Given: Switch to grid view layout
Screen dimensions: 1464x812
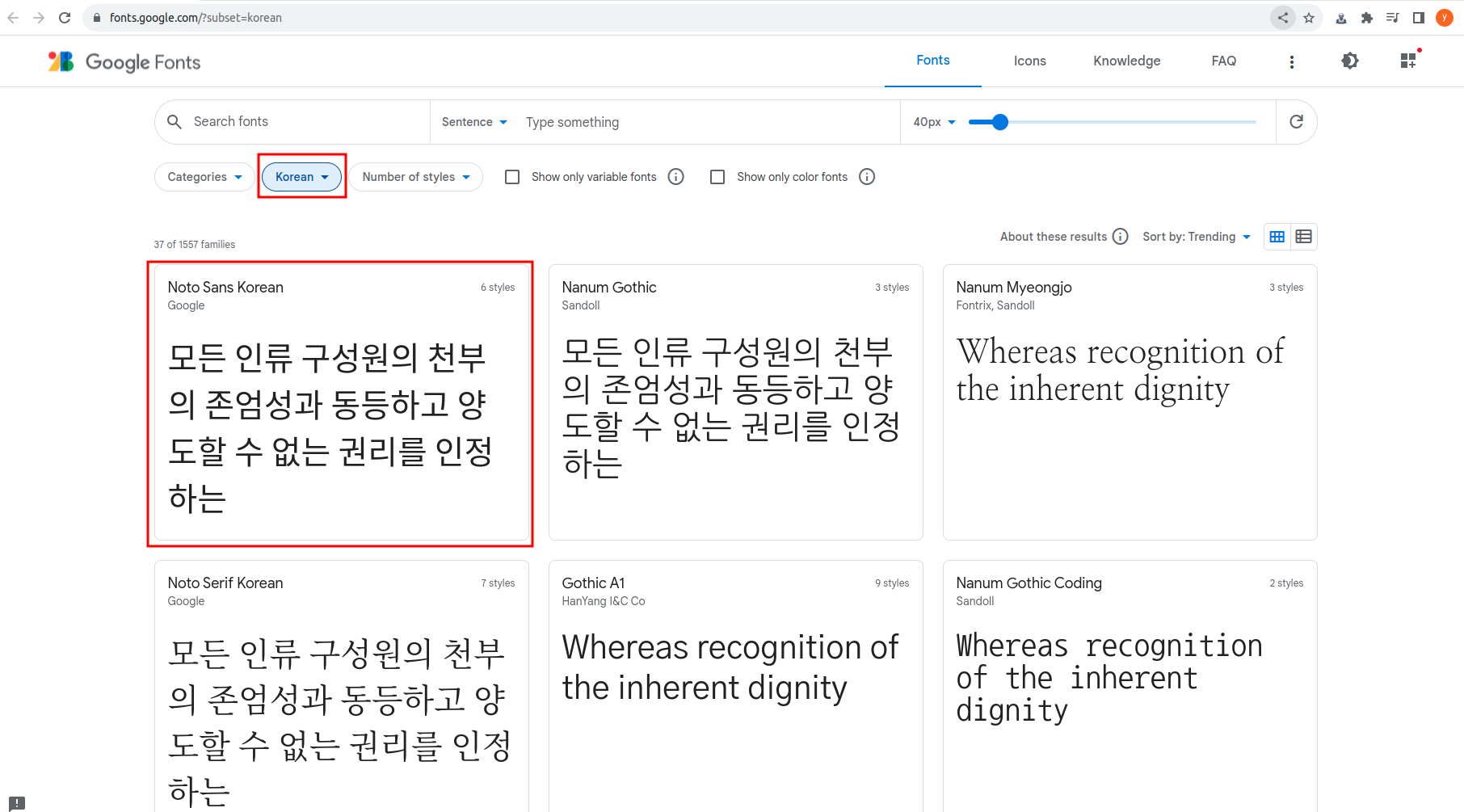Looking at the screenshot, I should pos(1277,237).
